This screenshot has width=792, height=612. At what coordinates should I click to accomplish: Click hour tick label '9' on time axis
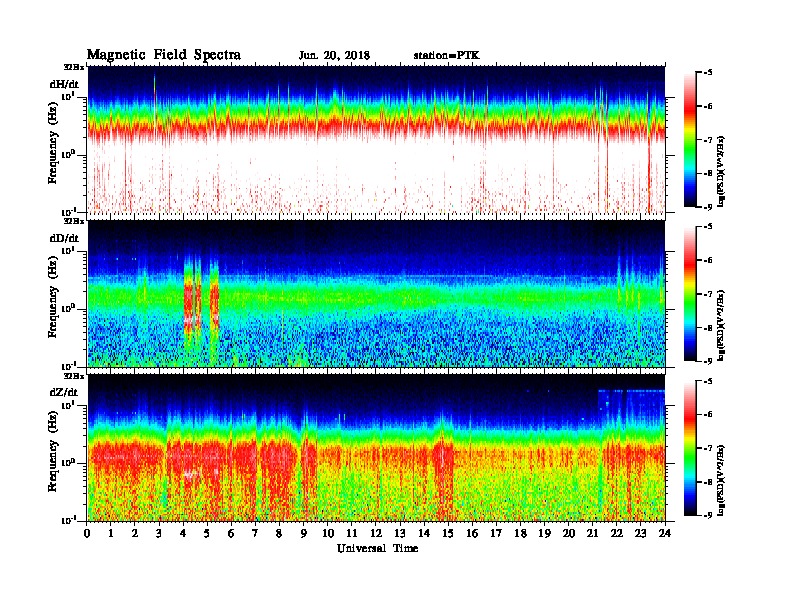[304, 533]
